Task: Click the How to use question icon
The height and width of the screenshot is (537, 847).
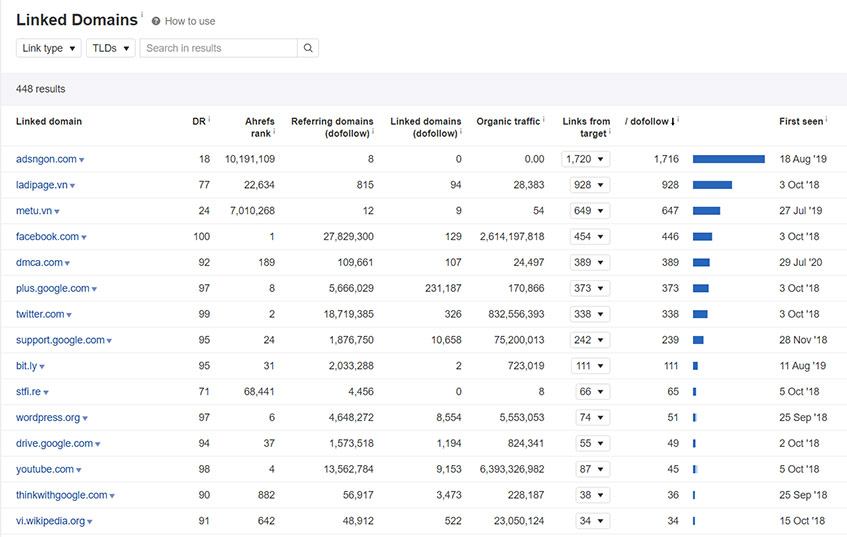Action: click(x=156, y=21)
